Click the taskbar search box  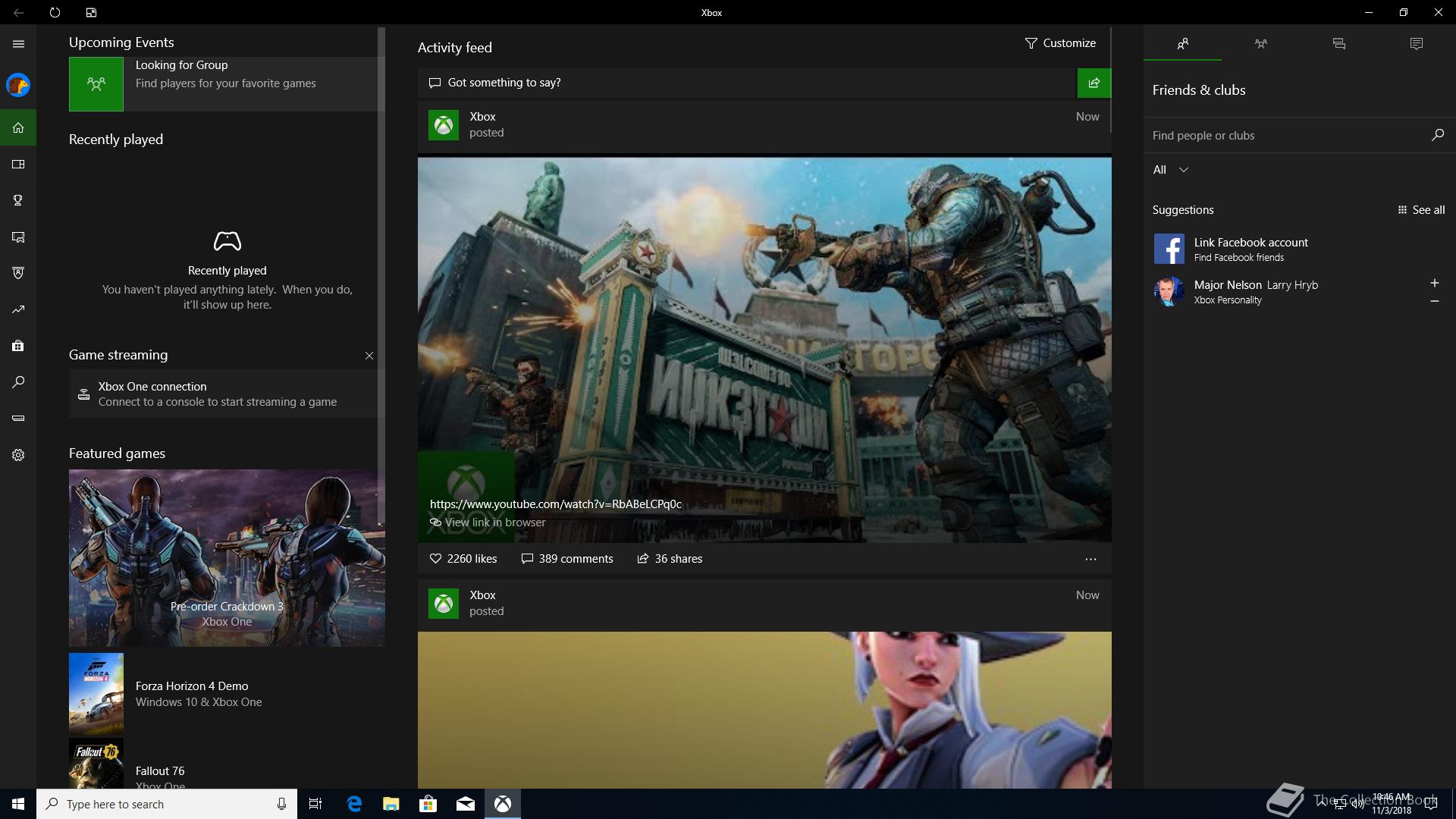click(x=166, y=804)
